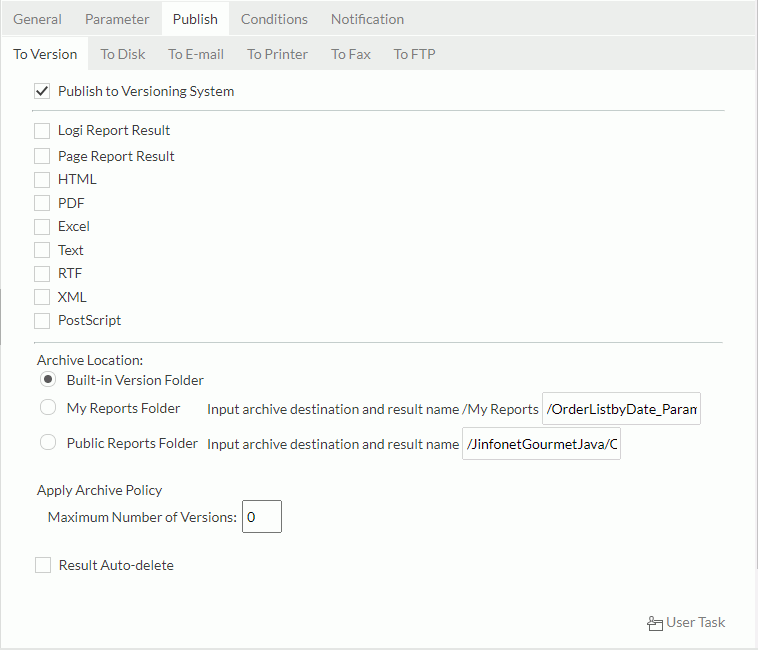Enable the Logi Report Result checkbox
The width and height of the screenshot is (758, 650).
(x=42, y=130)
